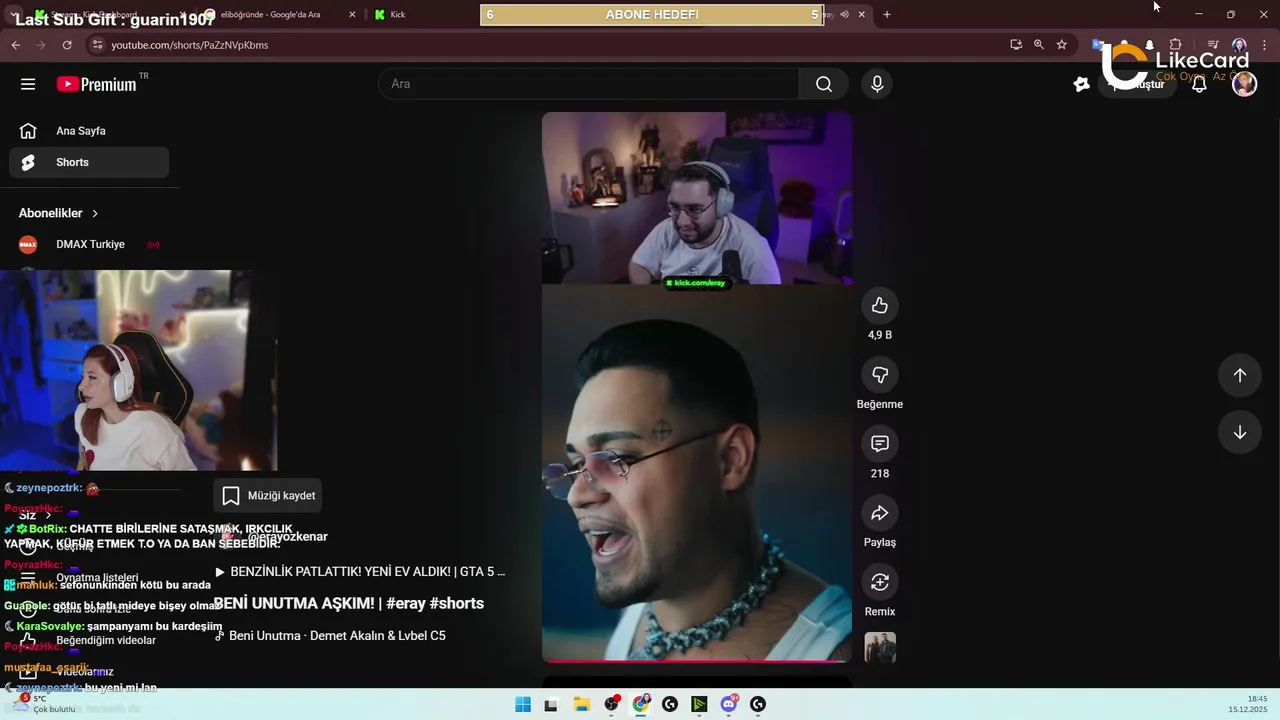Click the magnifier search button
This screenshot has width=1280, height=720.
(x=823, y=84)
